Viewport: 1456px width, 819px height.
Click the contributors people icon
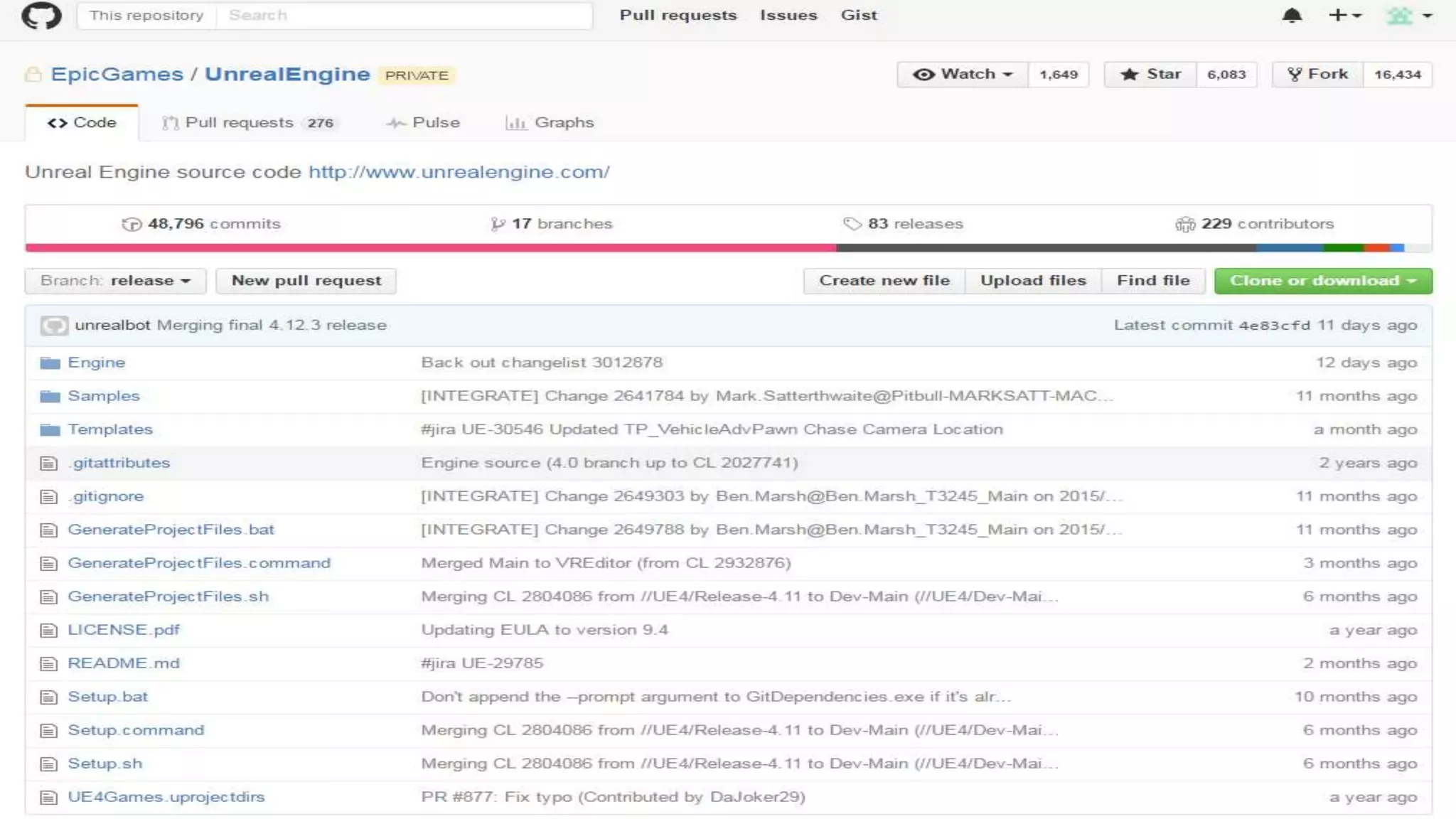tap(1184, 225)
